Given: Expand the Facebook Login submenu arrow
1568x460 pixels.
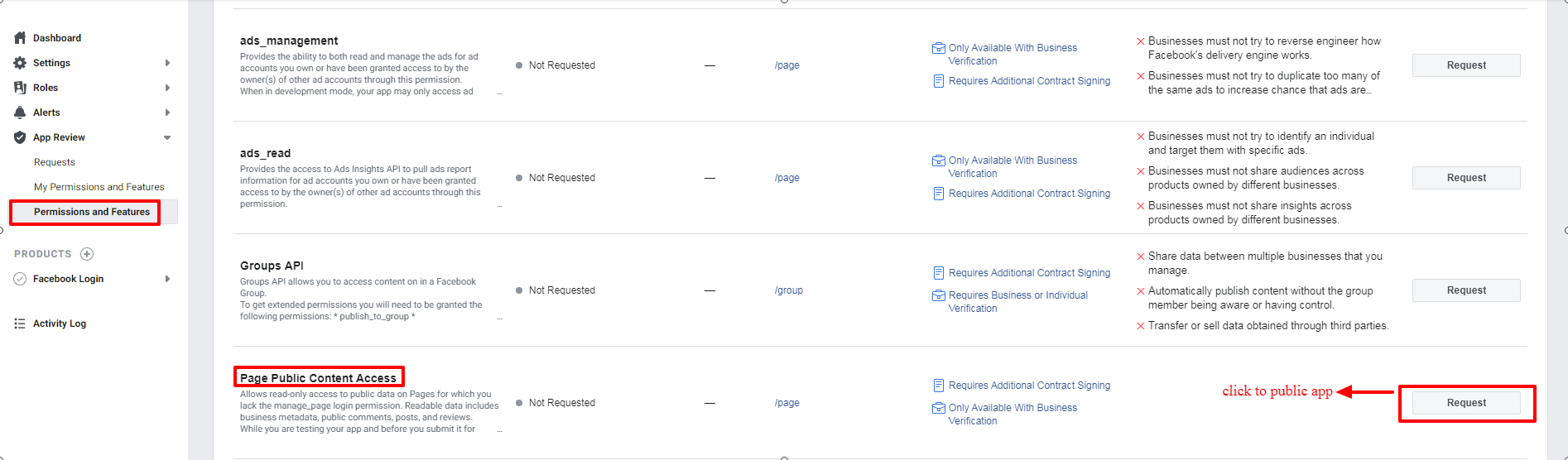Looking at the screenshot, I should click(x=167, y=279).
